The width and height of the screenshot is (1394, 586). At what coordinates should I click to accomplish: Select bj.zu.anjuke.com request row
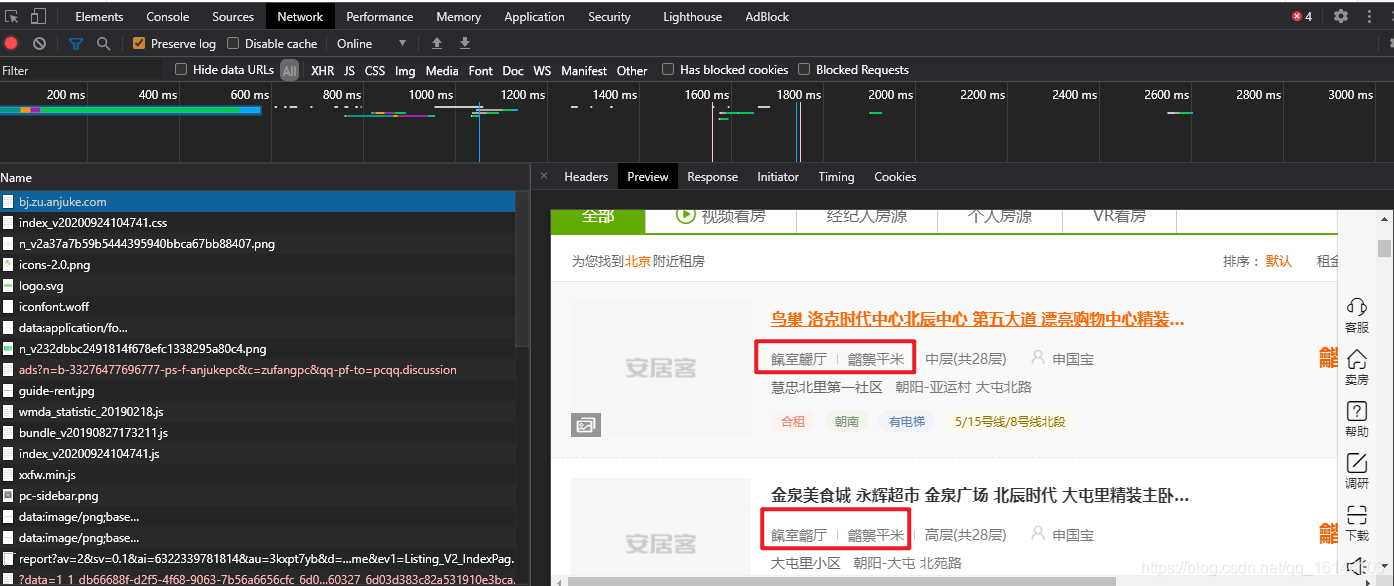tap(258, 202)
